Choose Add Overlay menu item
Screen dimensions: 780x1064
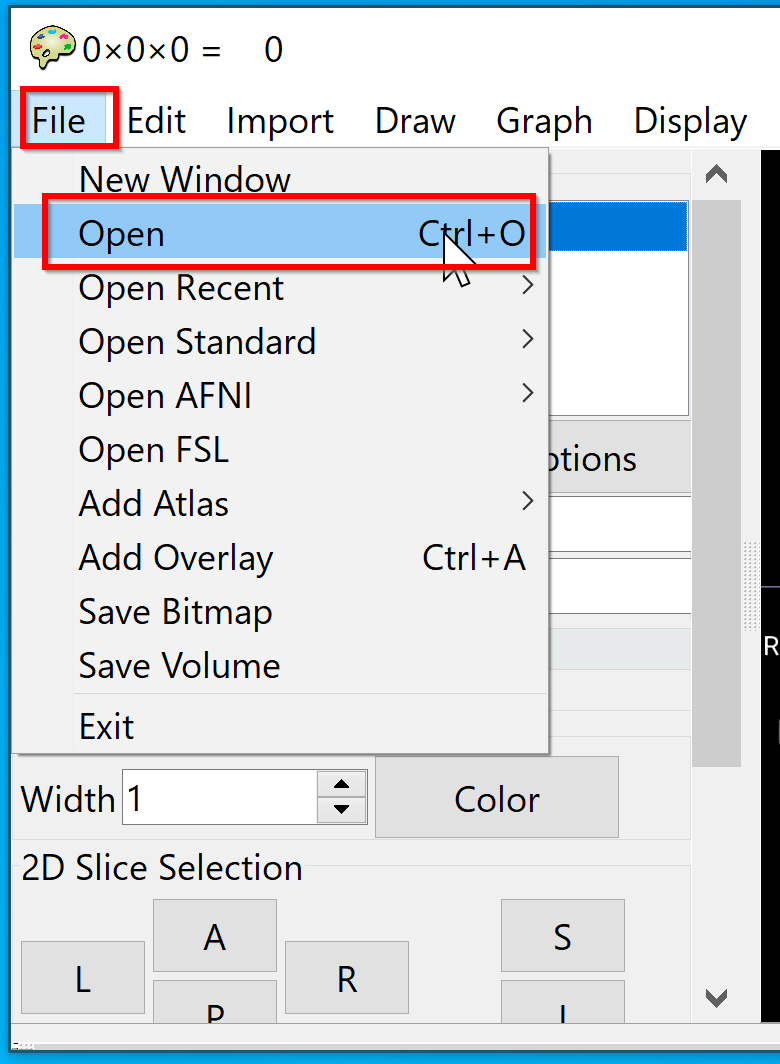point(280,558)
